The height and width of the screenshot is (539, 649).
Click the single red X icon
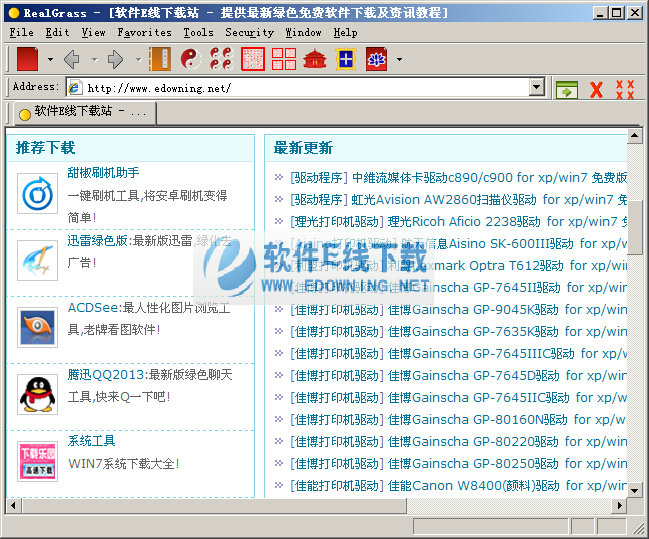click(596, 89)
